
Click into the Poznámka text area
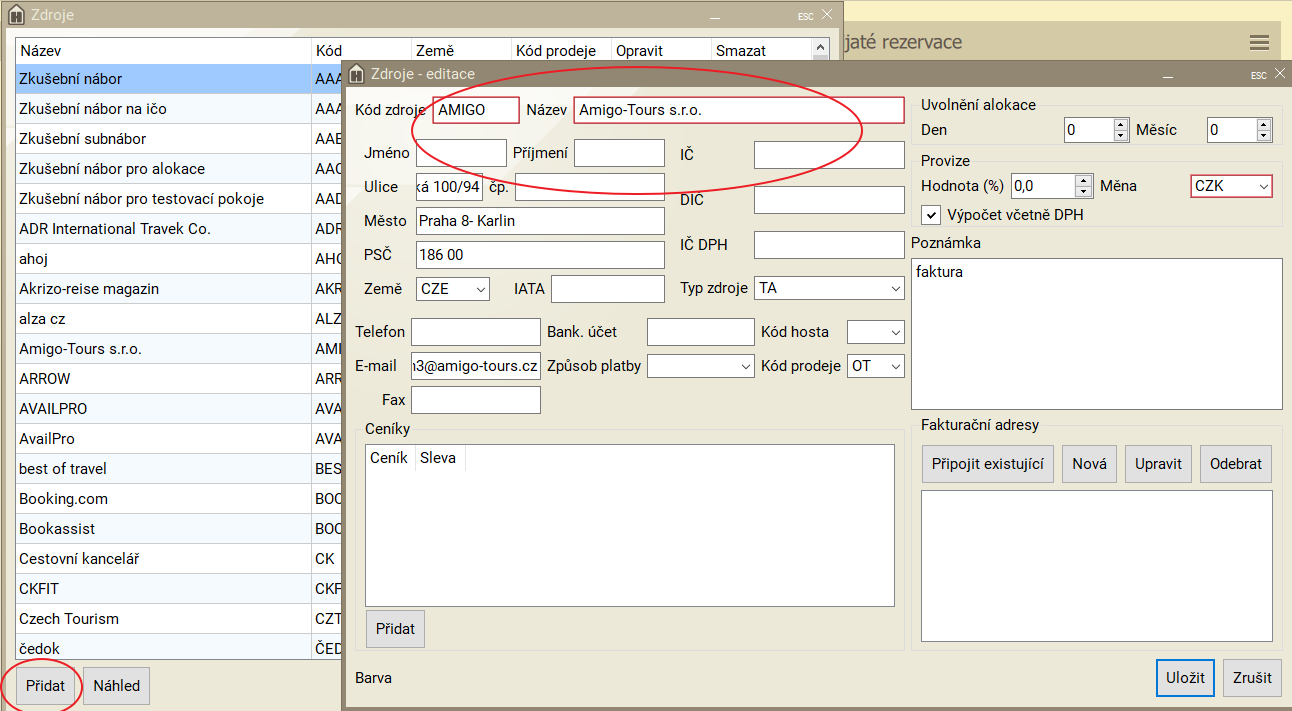1096,333
